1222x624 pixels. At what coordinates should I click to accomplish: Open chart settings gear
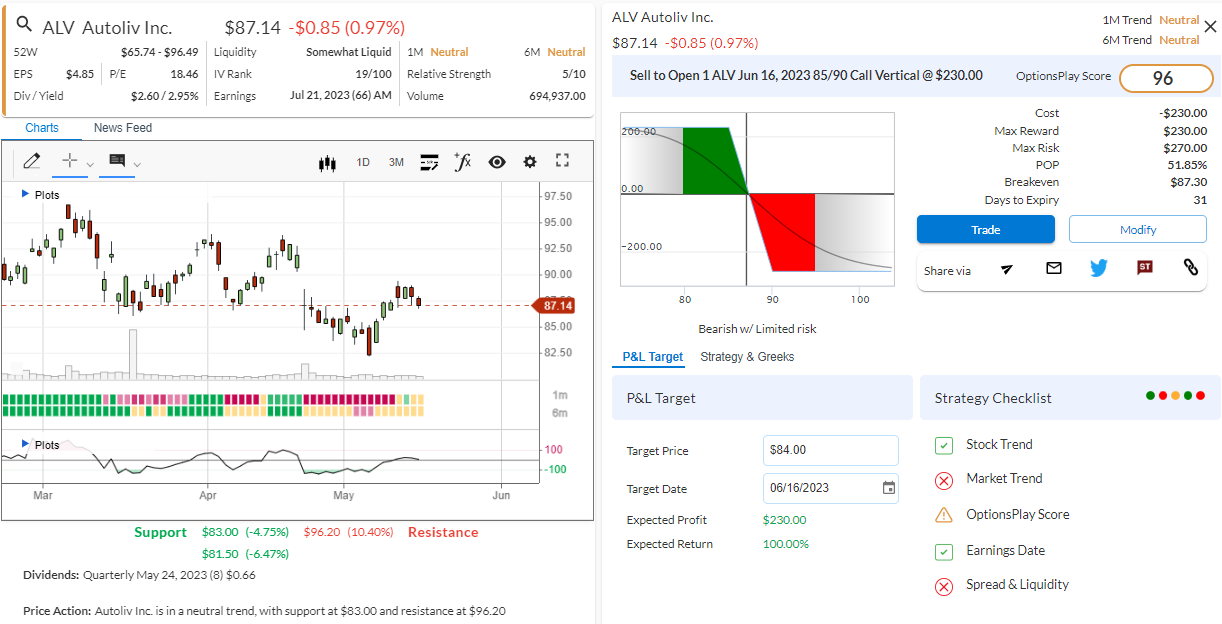click(530, 162)
